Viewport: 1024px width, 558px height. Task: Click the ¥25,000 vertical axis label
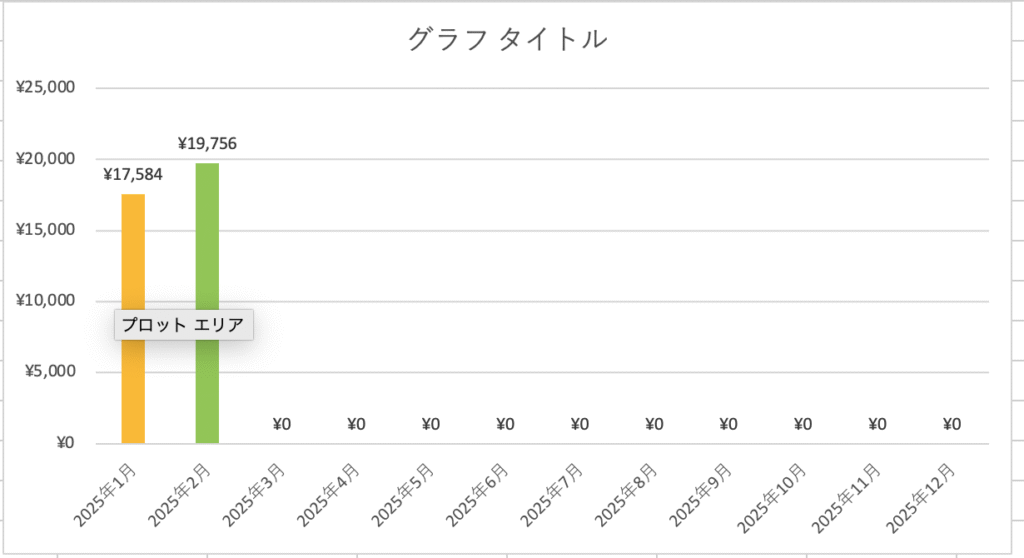pos(45,87)
